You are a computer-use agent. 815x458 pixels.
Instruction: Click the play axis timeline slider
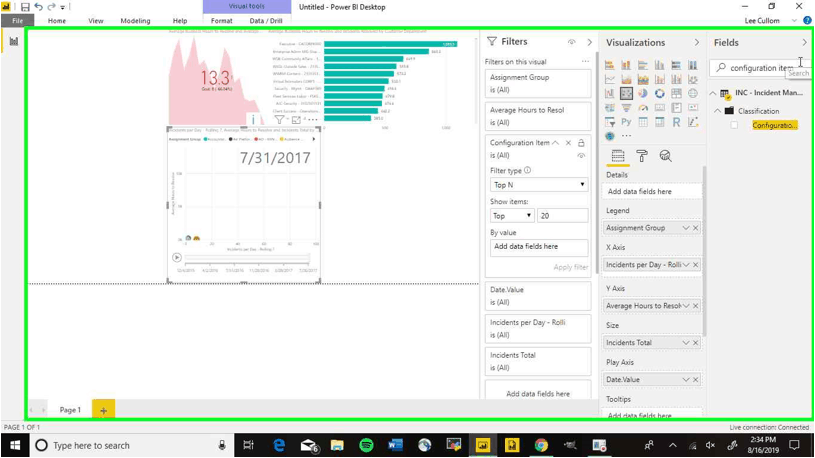(247, 257)
